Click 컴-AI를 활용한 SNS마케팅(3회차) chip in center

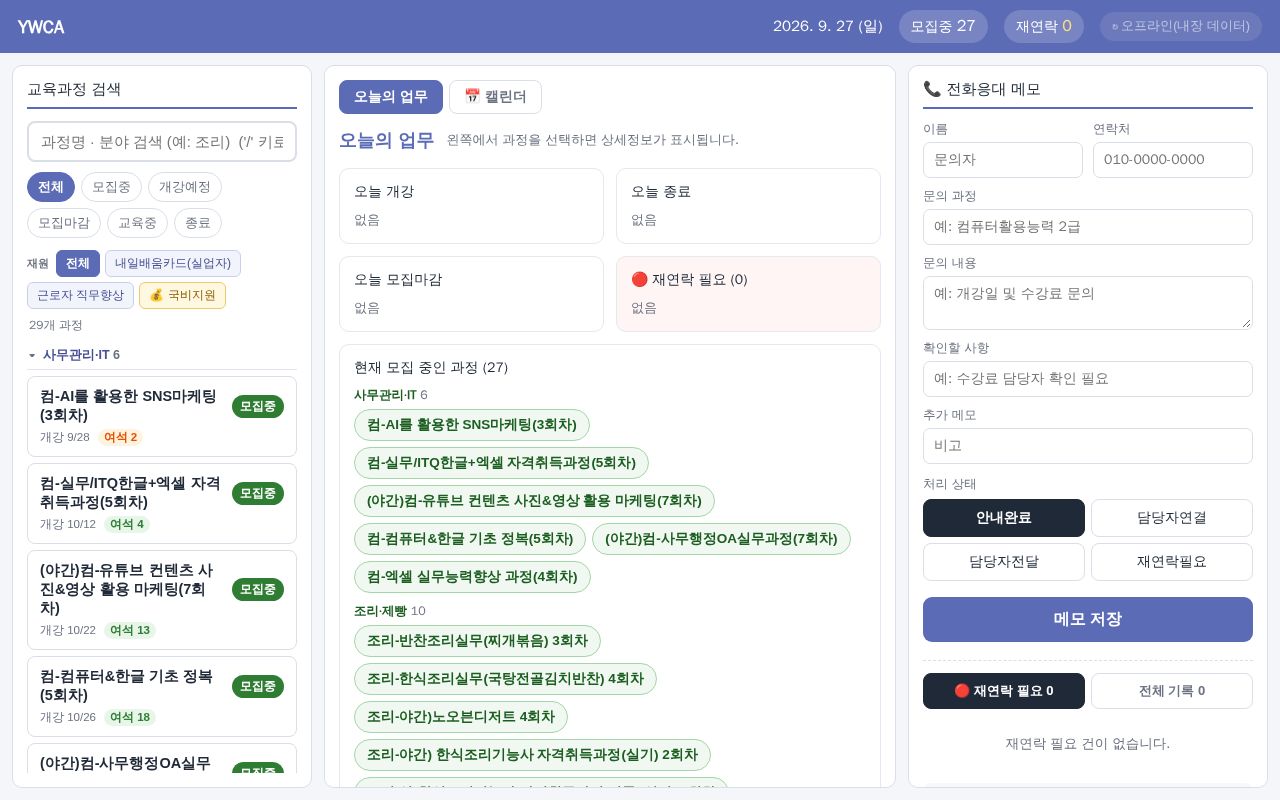pyautogui.click(x=472, y=425)
